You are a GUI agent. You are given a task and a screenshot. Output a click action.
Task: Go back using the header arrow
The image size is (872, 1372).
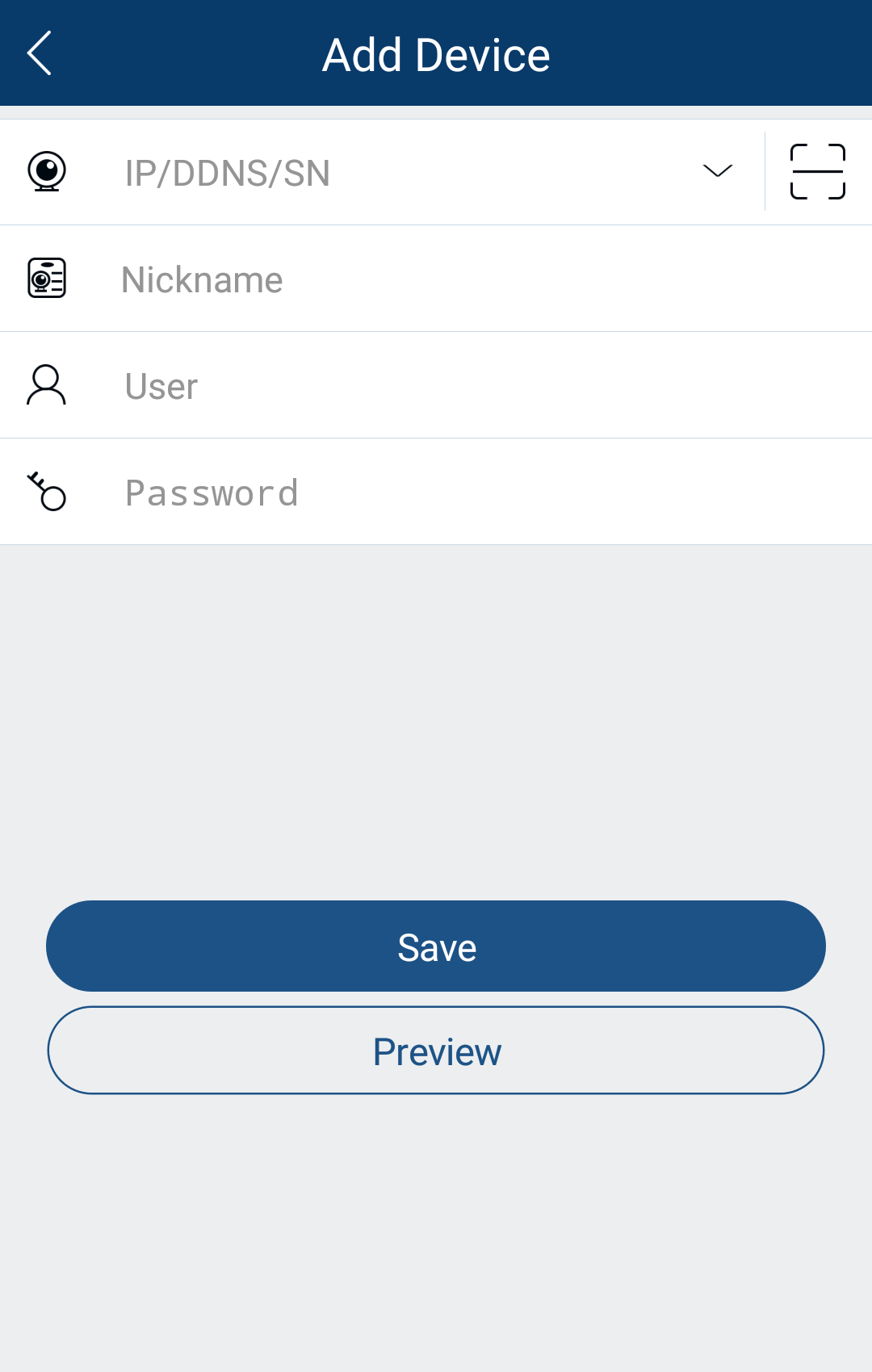pyautogui.click(x=40, y=53)
